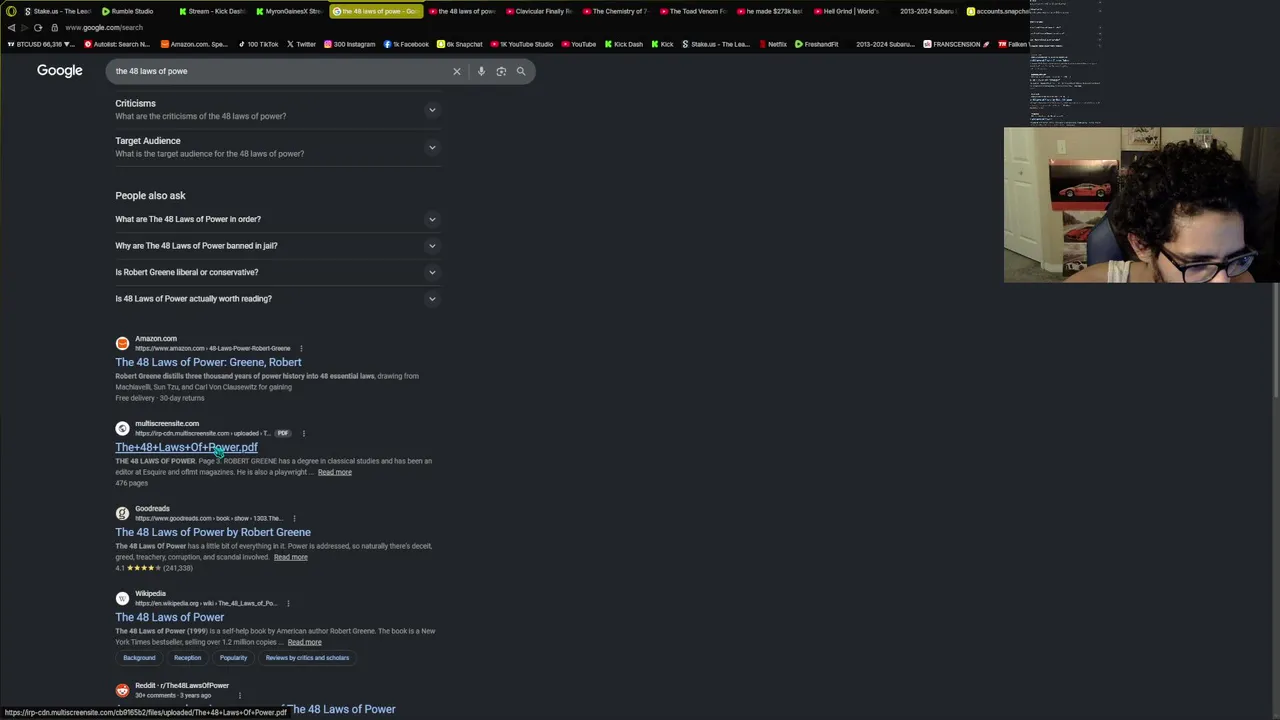
Task: Open the 1K YouTube Studio bookmark
Action: [522, 44]
